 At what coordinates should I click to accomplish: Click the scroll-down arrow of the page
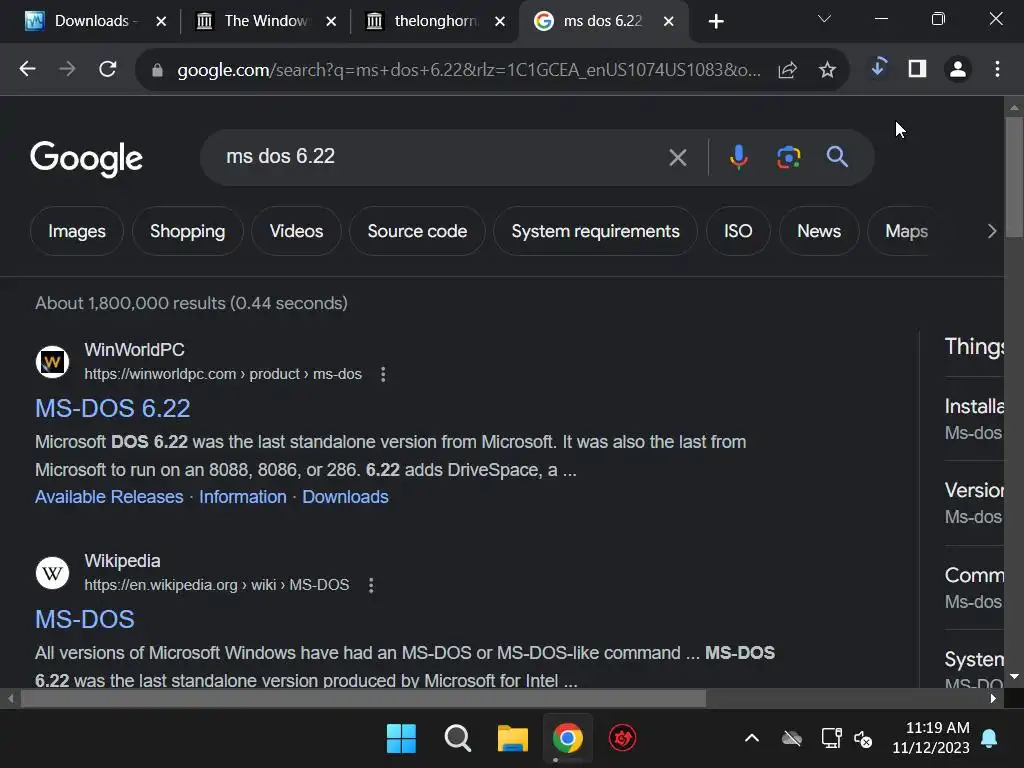pyautogui.click(x=1014, y=677)
